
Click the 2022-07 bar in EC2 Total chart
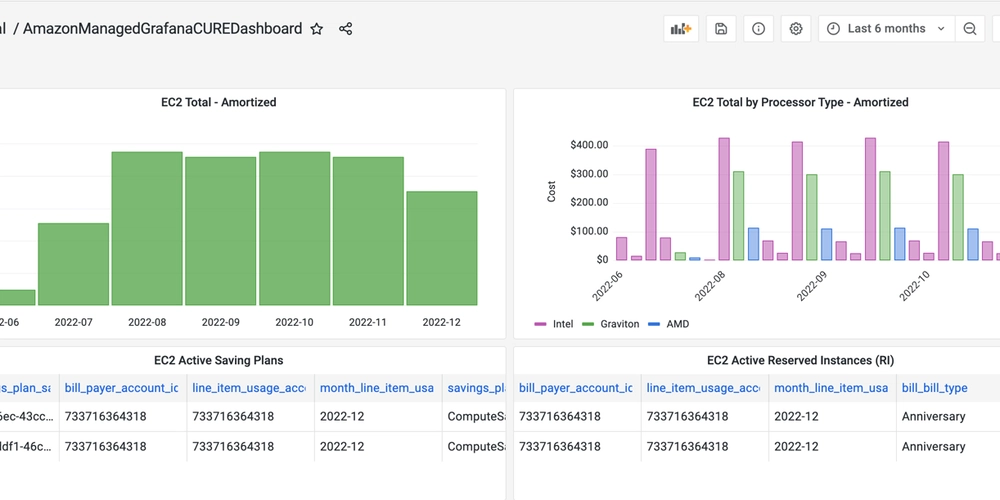pos(73,264)
